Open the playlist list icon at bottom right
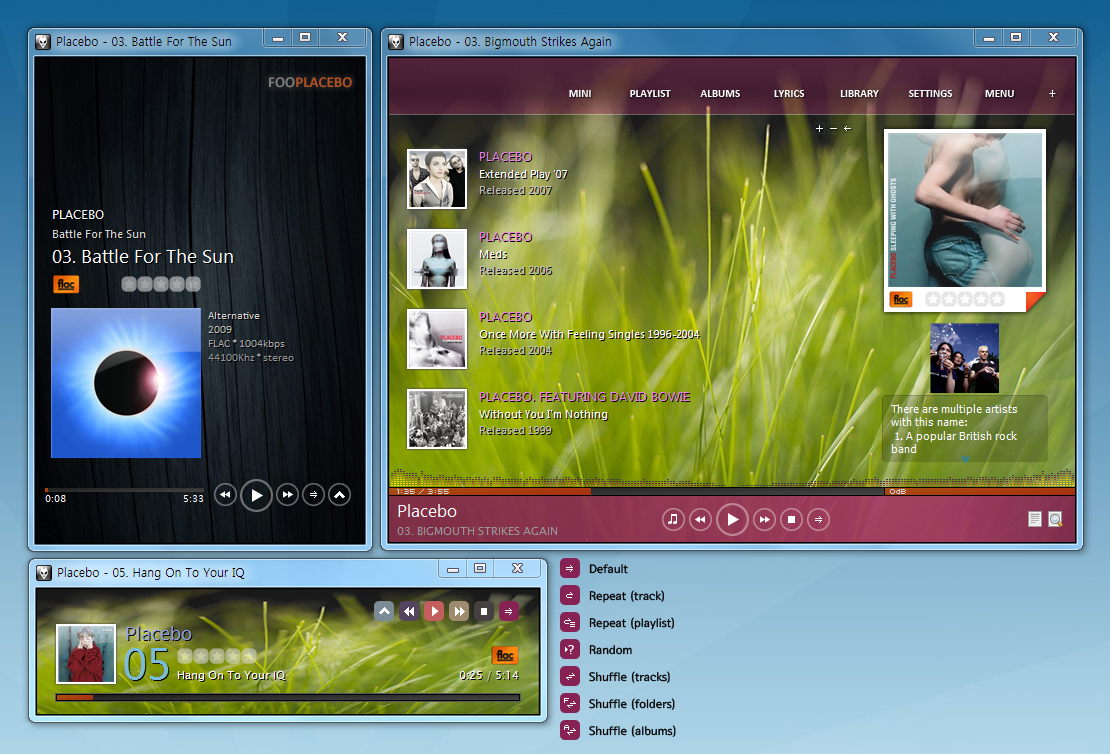This screenshot has width=1110, height=754. tap(1035, 519)
